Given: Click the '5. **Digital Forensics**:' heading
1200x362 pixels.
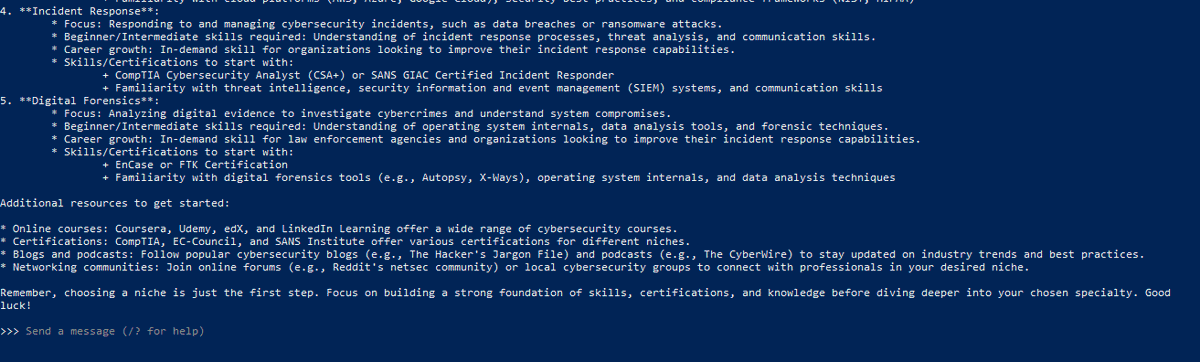Looking at the screenshot, I should pos(80,101).
